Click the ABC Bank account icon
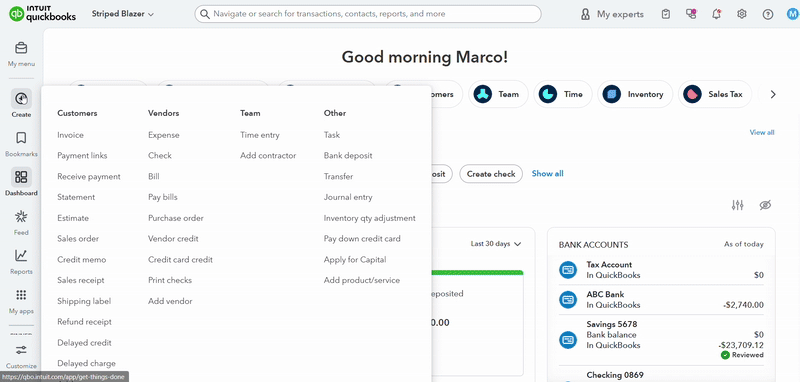800x382 pixels. point(568,299)
